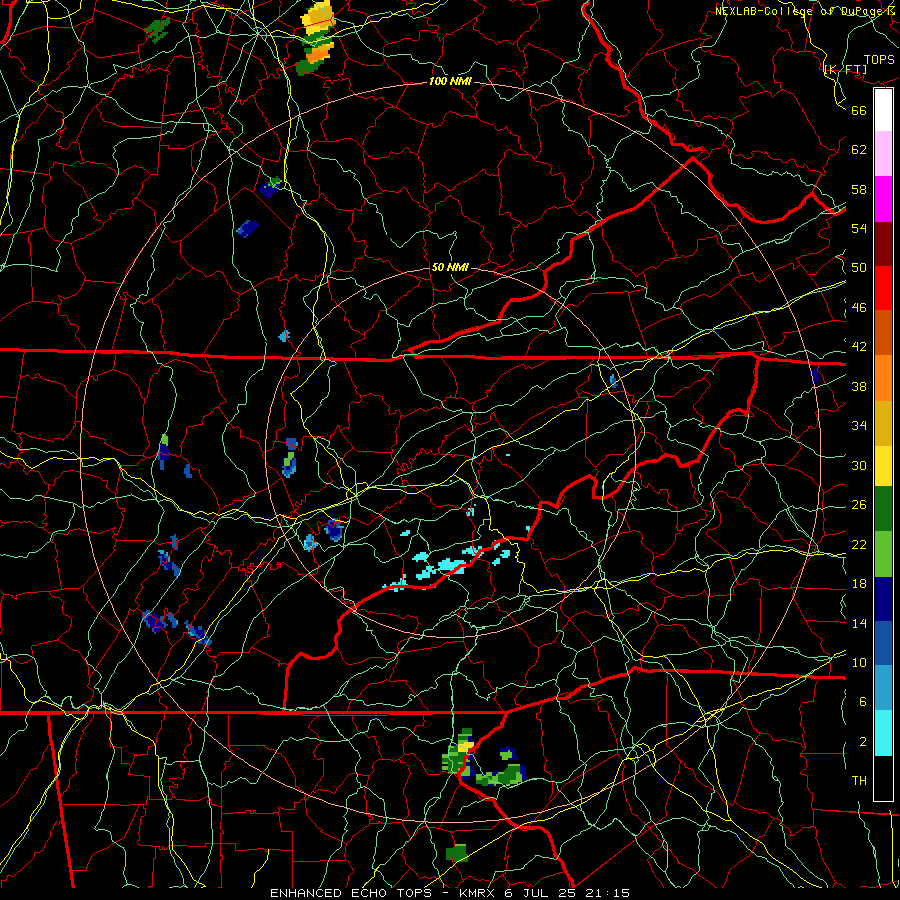Image resolution: width=900 pixels, height=900 pixels.
Task: Click the "30" legend value
Action: pyautogui.click(x=859, y=465)
